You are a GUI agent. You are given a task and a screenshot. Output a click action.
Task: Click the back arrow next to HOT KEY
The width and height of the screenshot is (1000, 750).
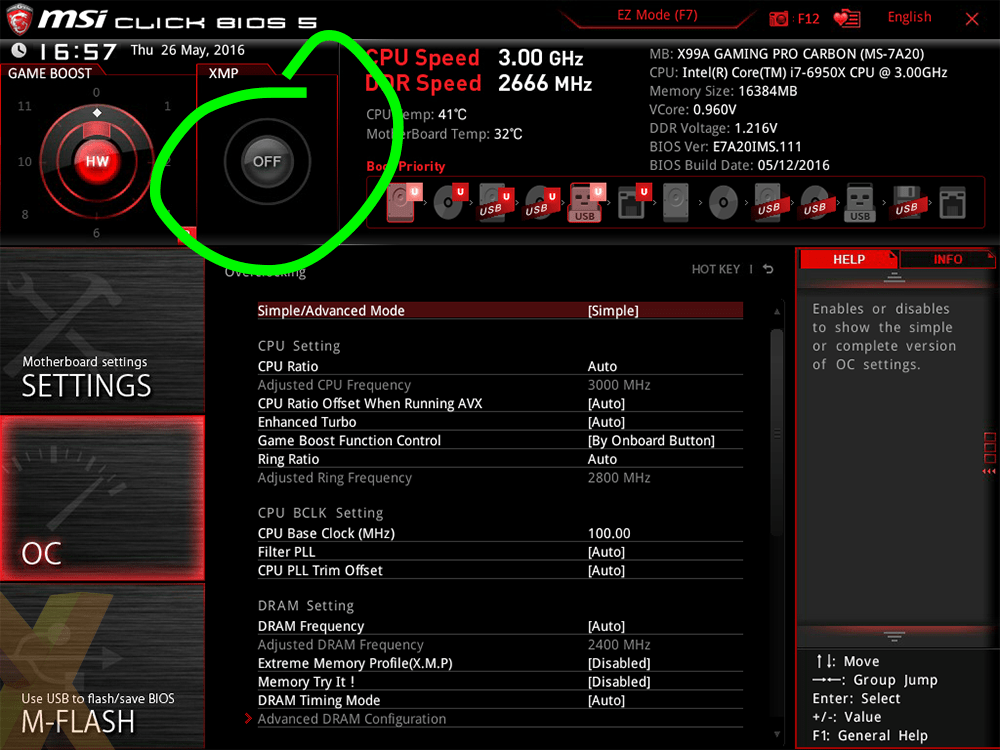pyautogui.click(x=768, y=269)
